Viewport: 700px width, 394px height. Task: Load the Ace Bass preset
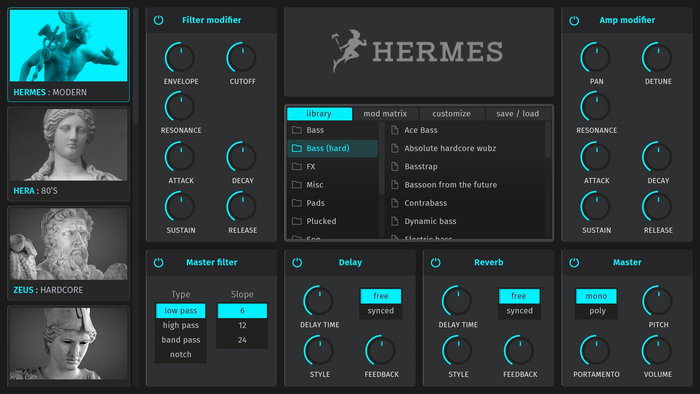point(466,130)
